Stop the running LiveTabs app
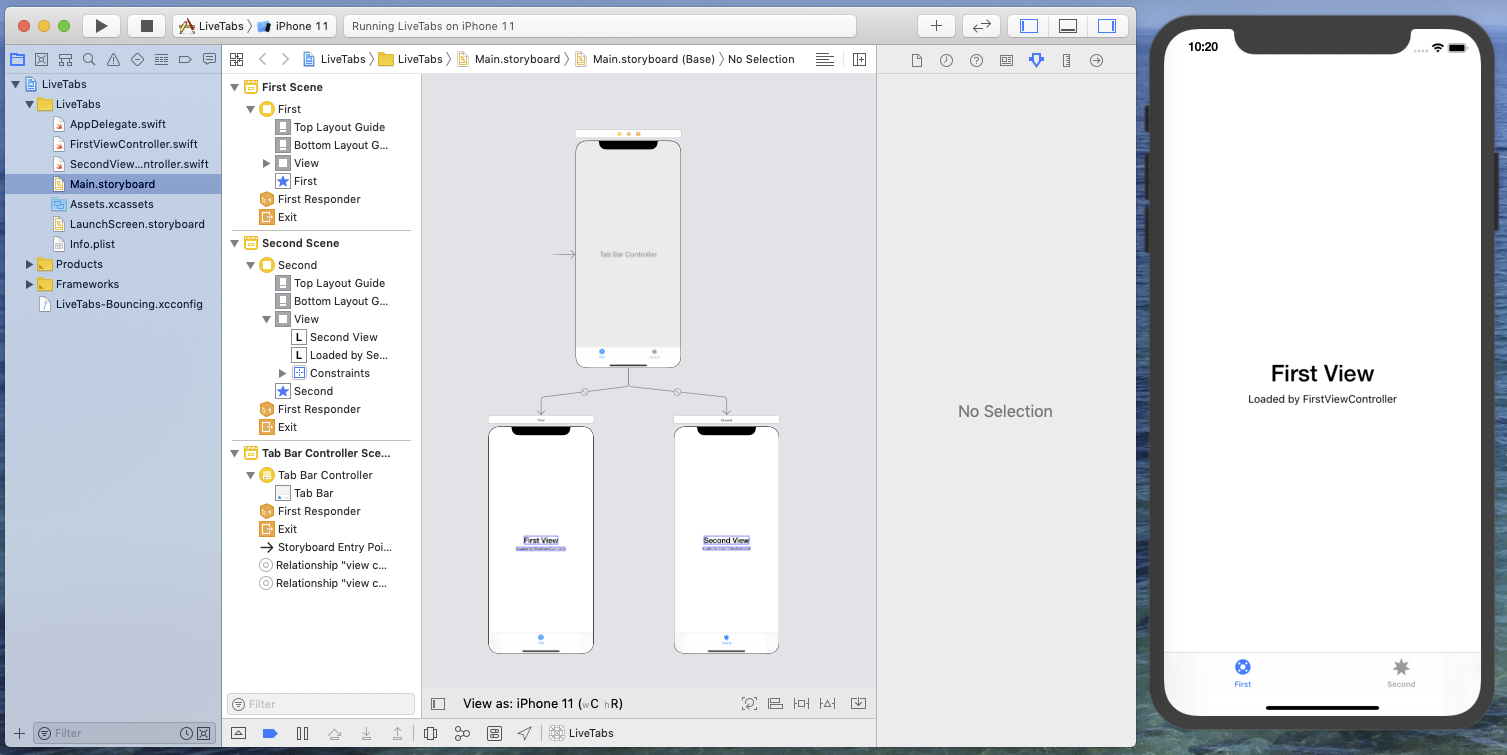This screenshot has height=755, width=1507. coord(146,26)
